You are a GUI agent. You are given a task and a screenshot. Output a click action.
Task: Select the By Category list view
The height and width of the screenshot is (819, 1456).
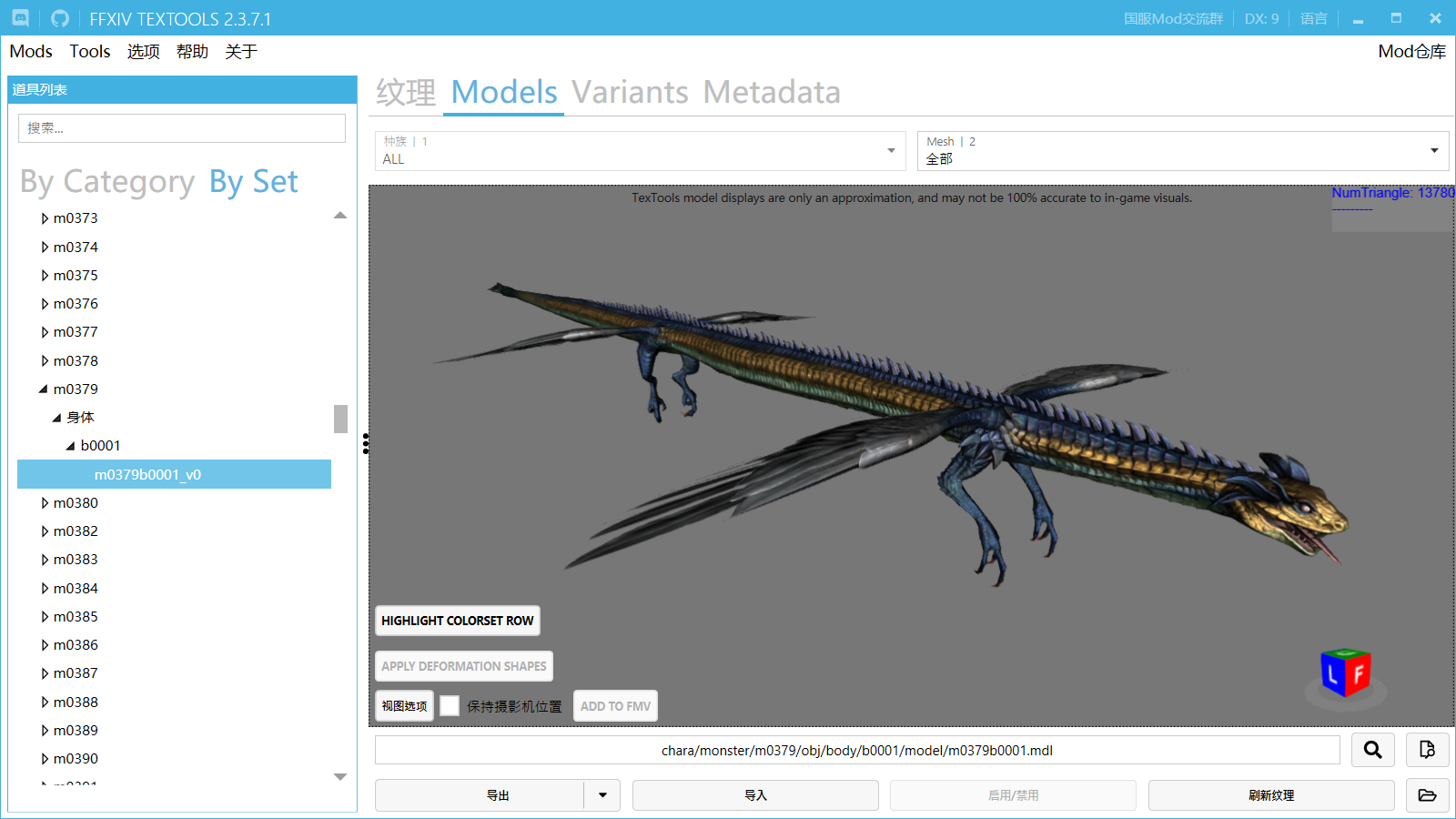point(107,182)
